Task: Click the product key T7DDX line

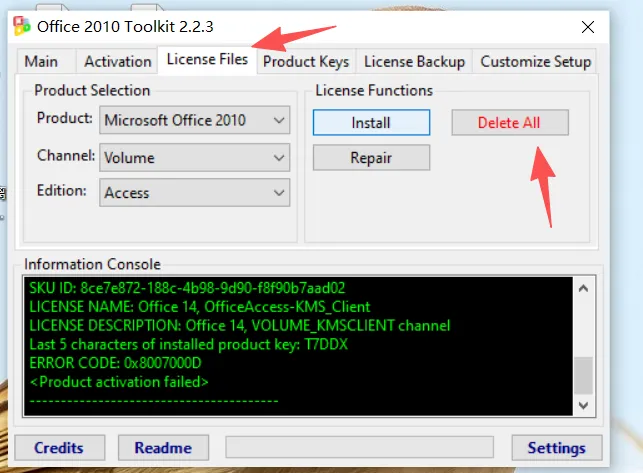Action: point(189,345)
